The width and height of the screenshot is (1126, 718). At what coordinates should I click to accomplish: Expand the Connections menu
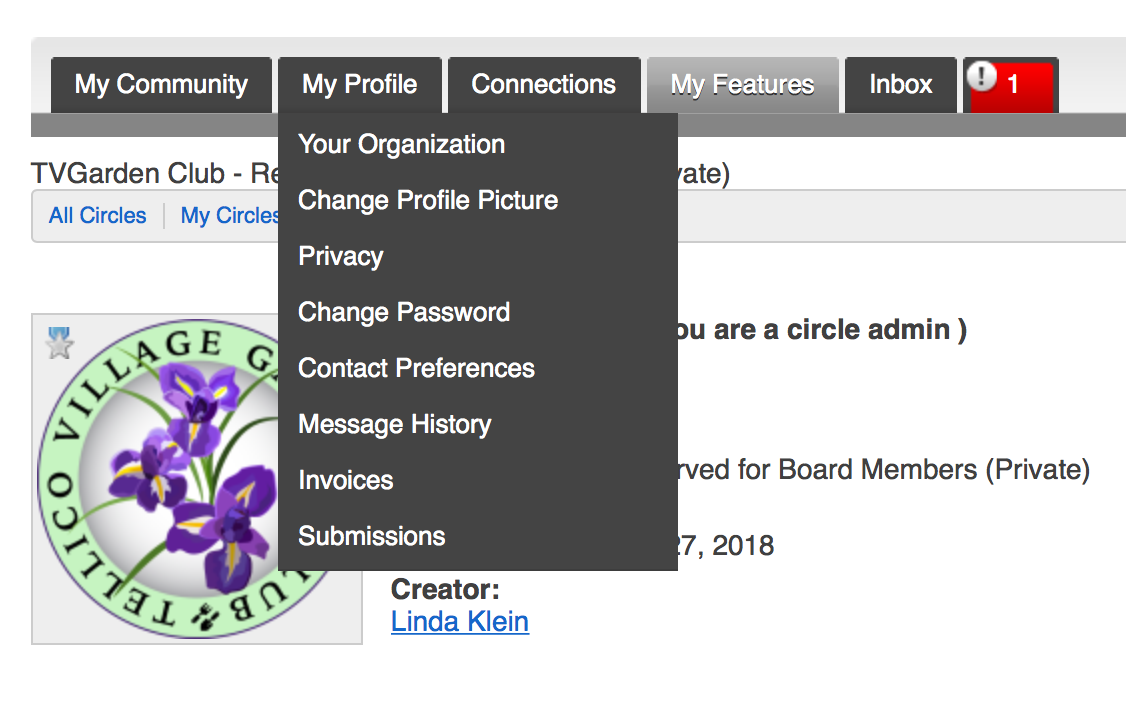pyautogui.click(x=544, y=85)
